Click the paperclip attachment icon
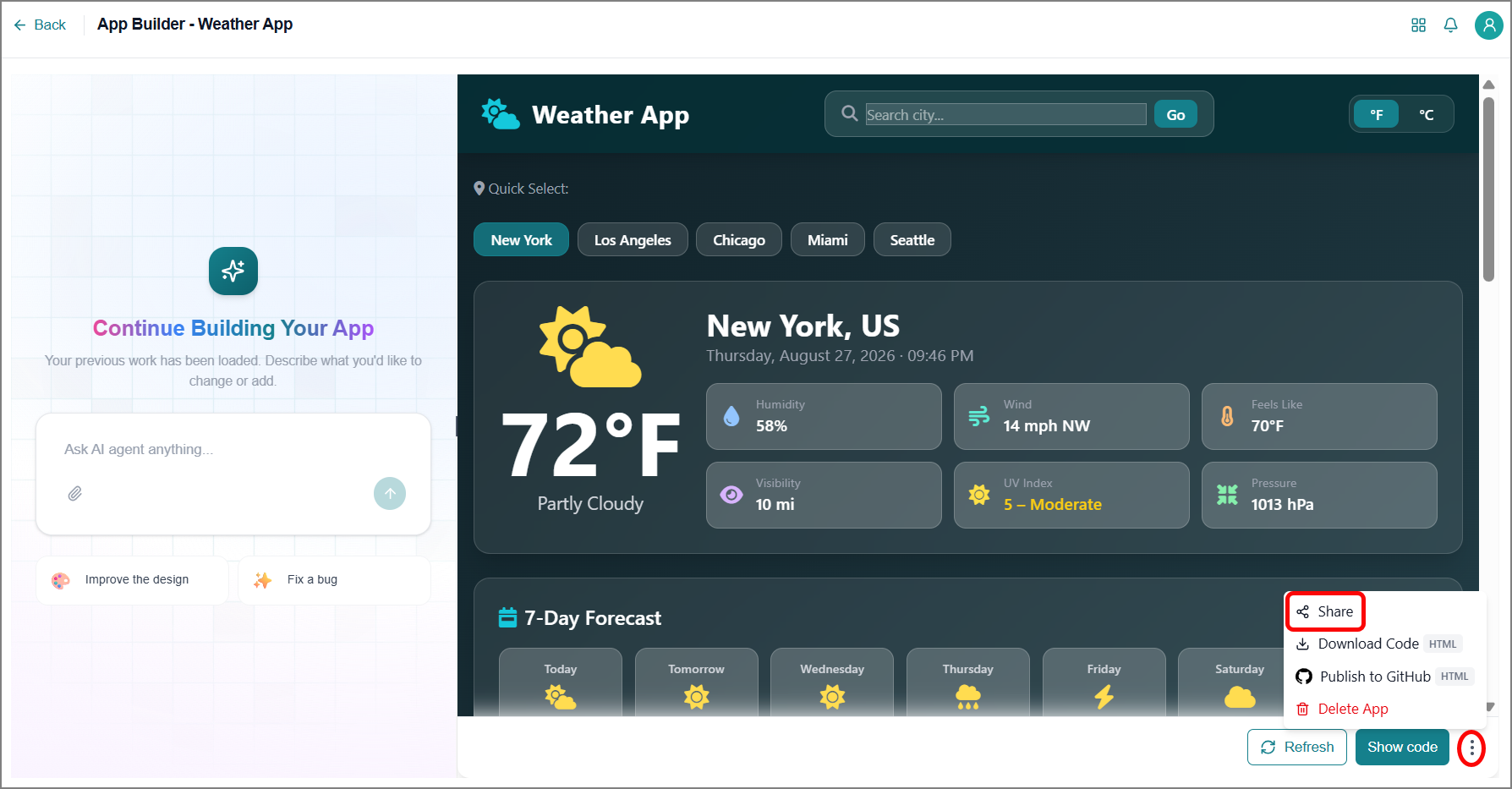1512x789 pixels. 75,493
